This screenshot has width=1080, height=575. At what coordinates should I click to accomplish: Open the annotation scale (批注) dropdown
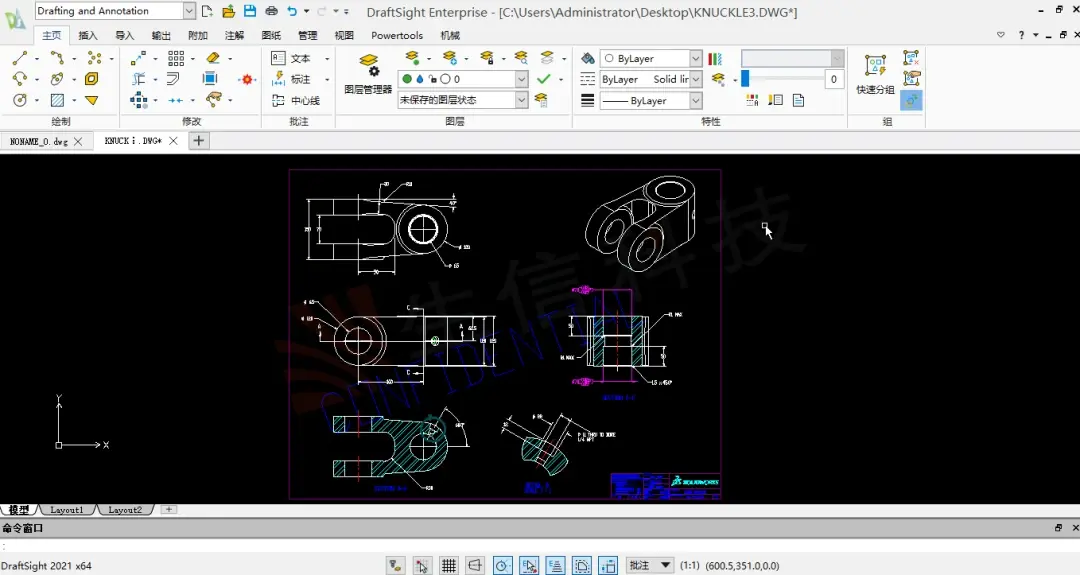pos(650,565)
